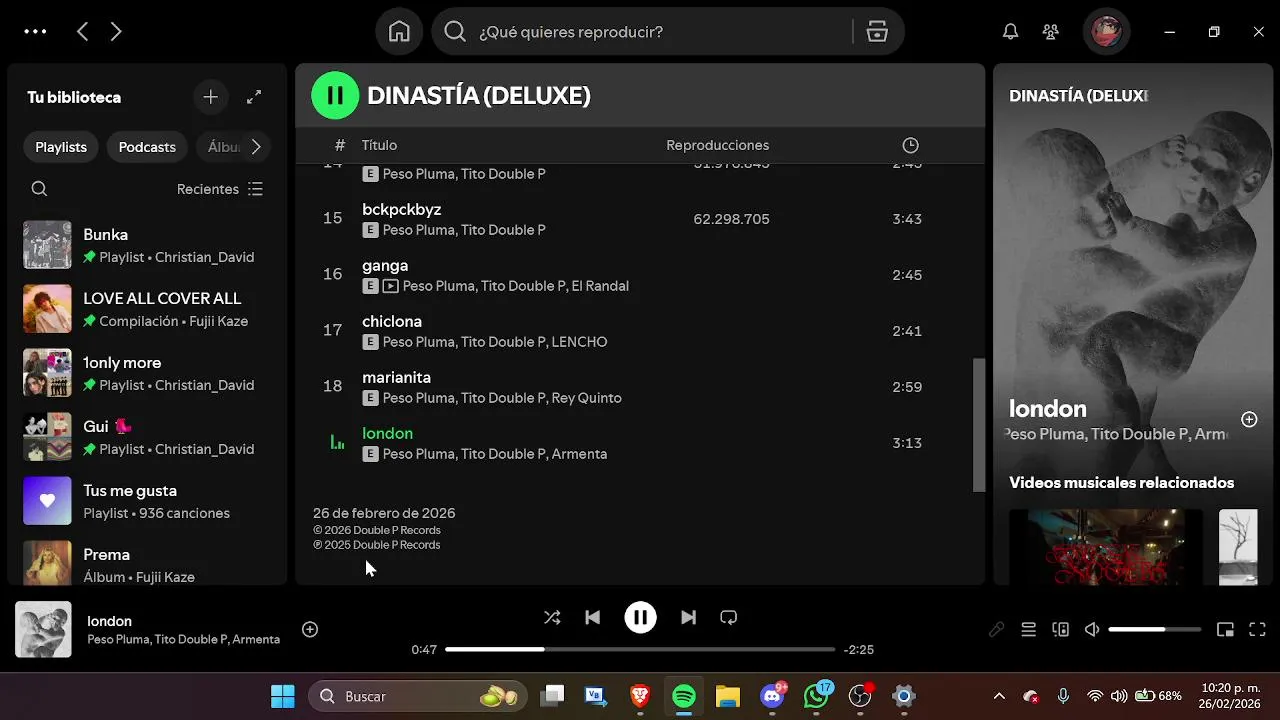
Task: Sort by the Título column header
Action: (379, 145)
